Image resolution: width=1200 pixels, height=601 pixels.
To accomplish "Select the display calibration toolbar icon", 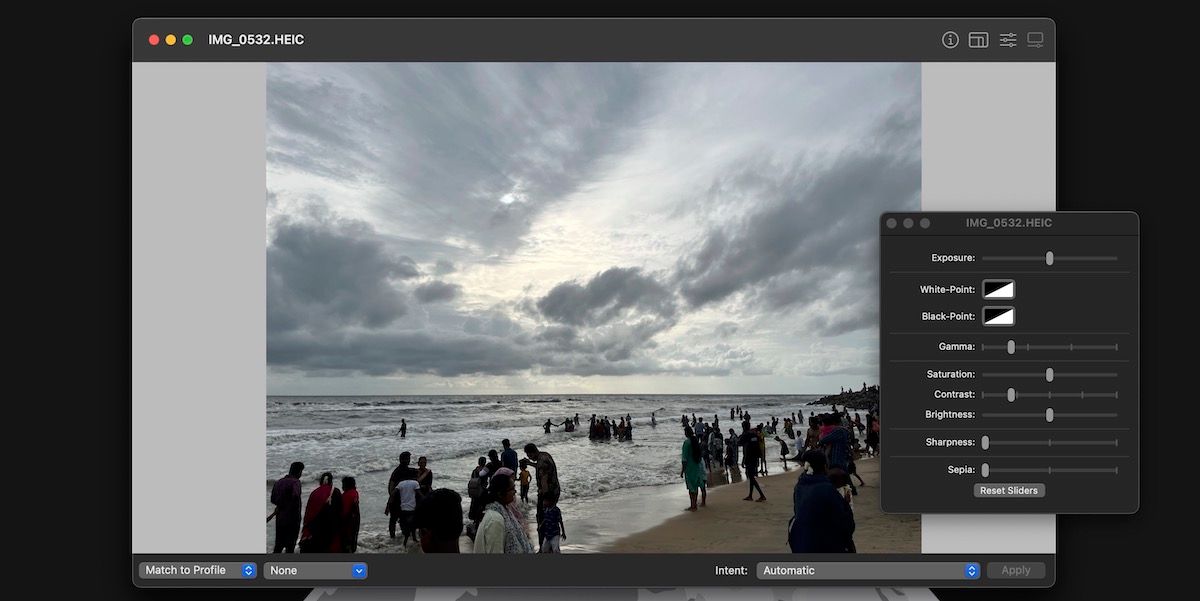I will coord(1035,39).
